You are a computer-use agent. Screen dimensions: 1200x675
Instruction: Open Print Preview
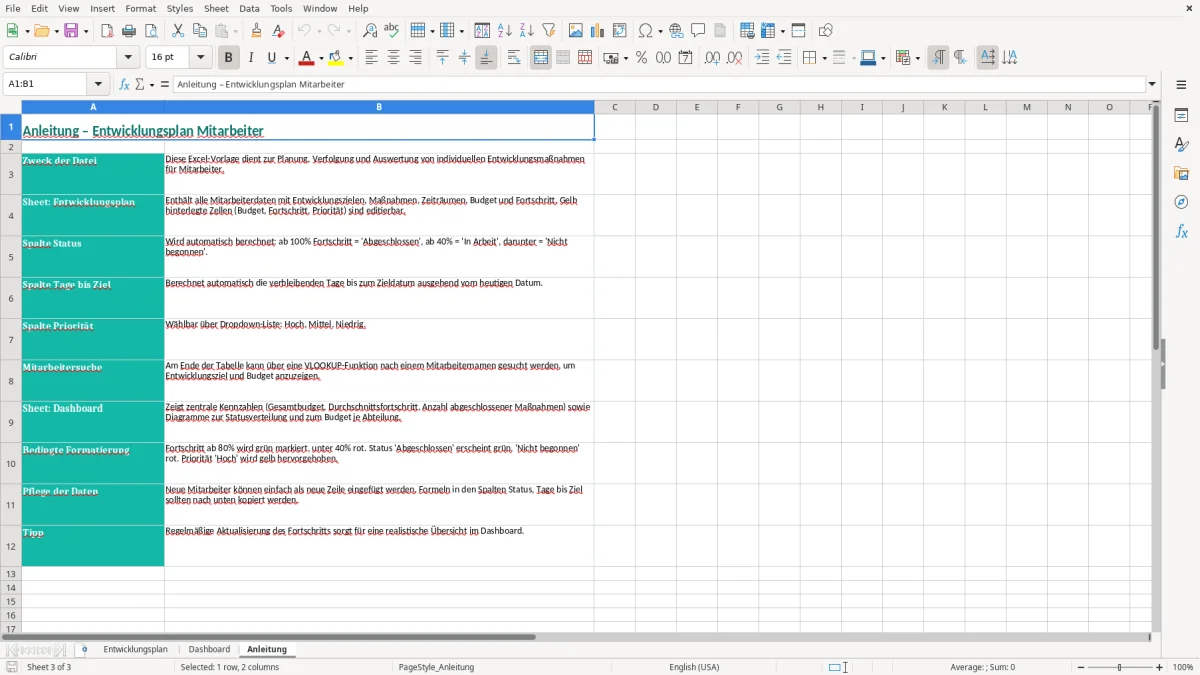click(151, 31)
